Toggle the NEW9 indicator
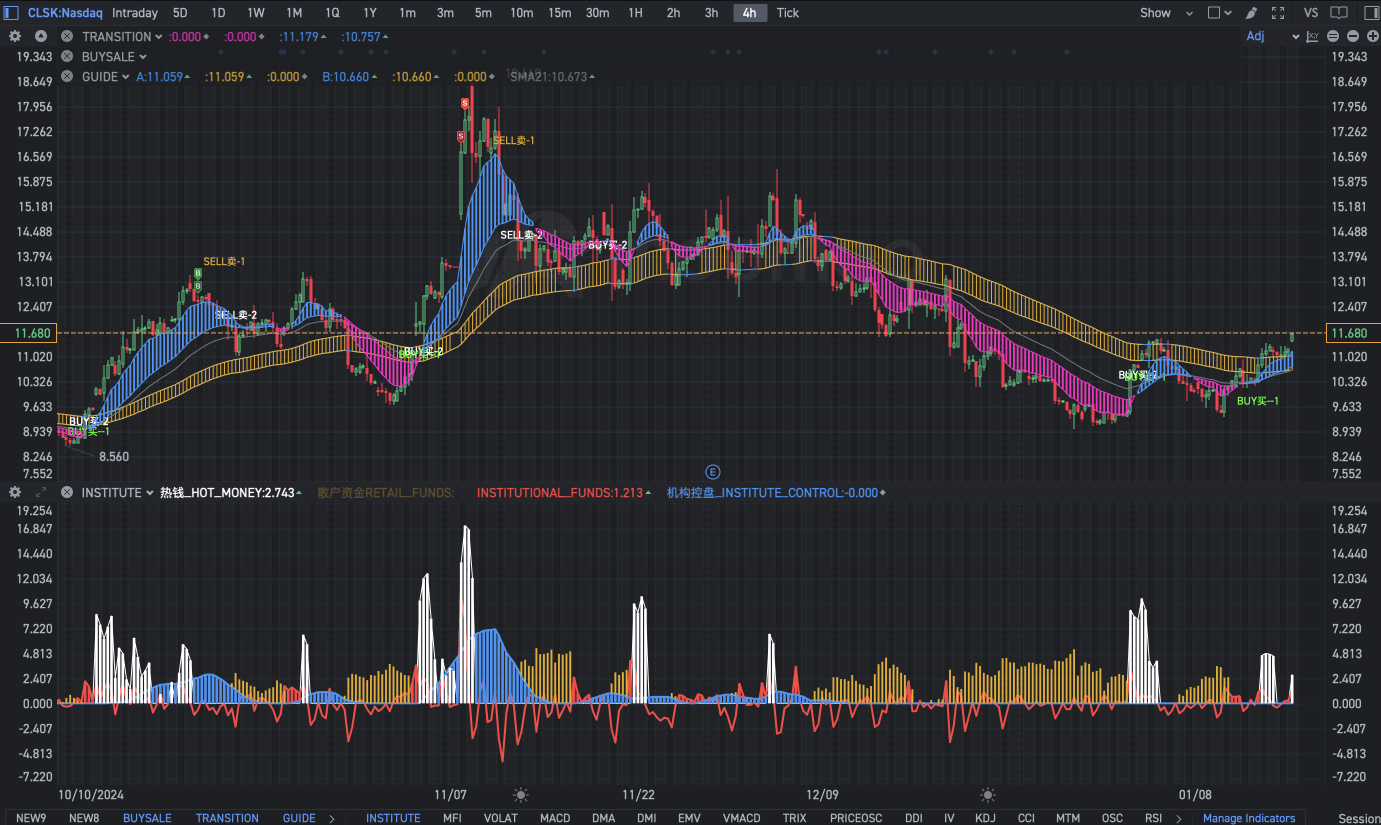Screen dimensions: 1381x825 click(x=31, y=818)
